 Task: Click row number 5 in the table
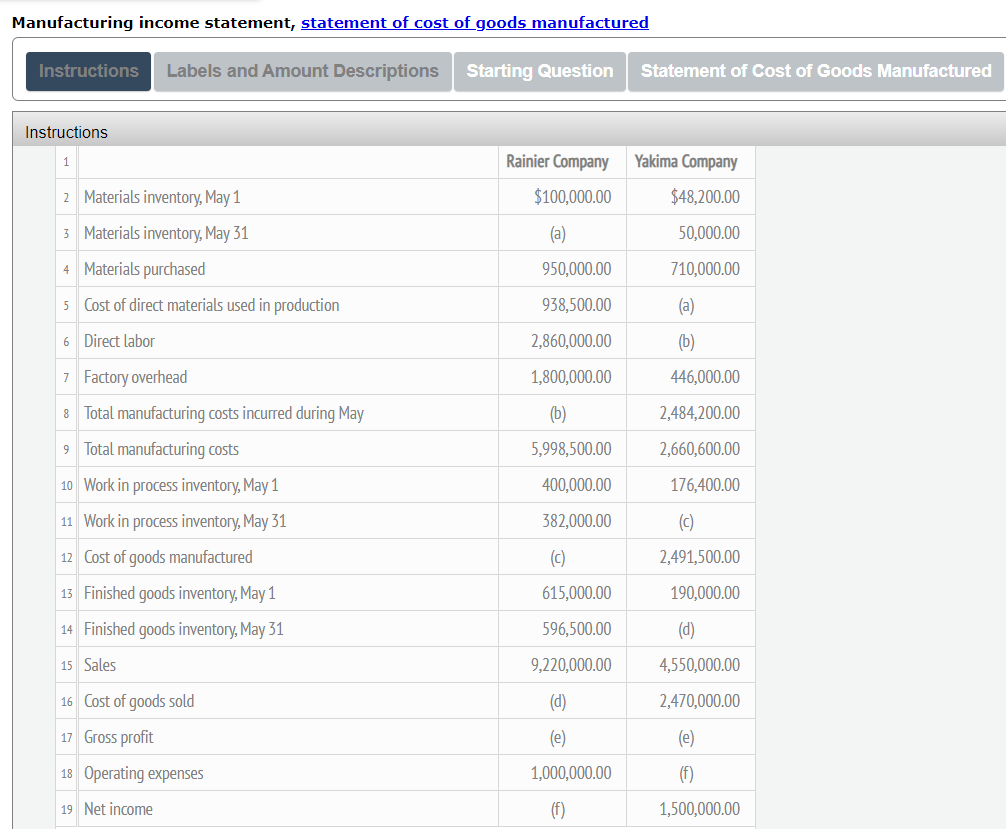tap(66, 305)
